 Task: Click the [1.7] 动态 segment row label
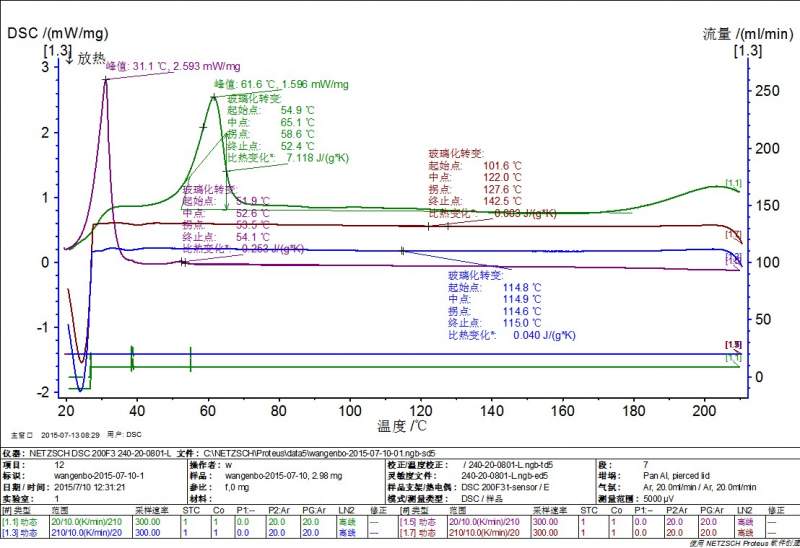(418, 533)
